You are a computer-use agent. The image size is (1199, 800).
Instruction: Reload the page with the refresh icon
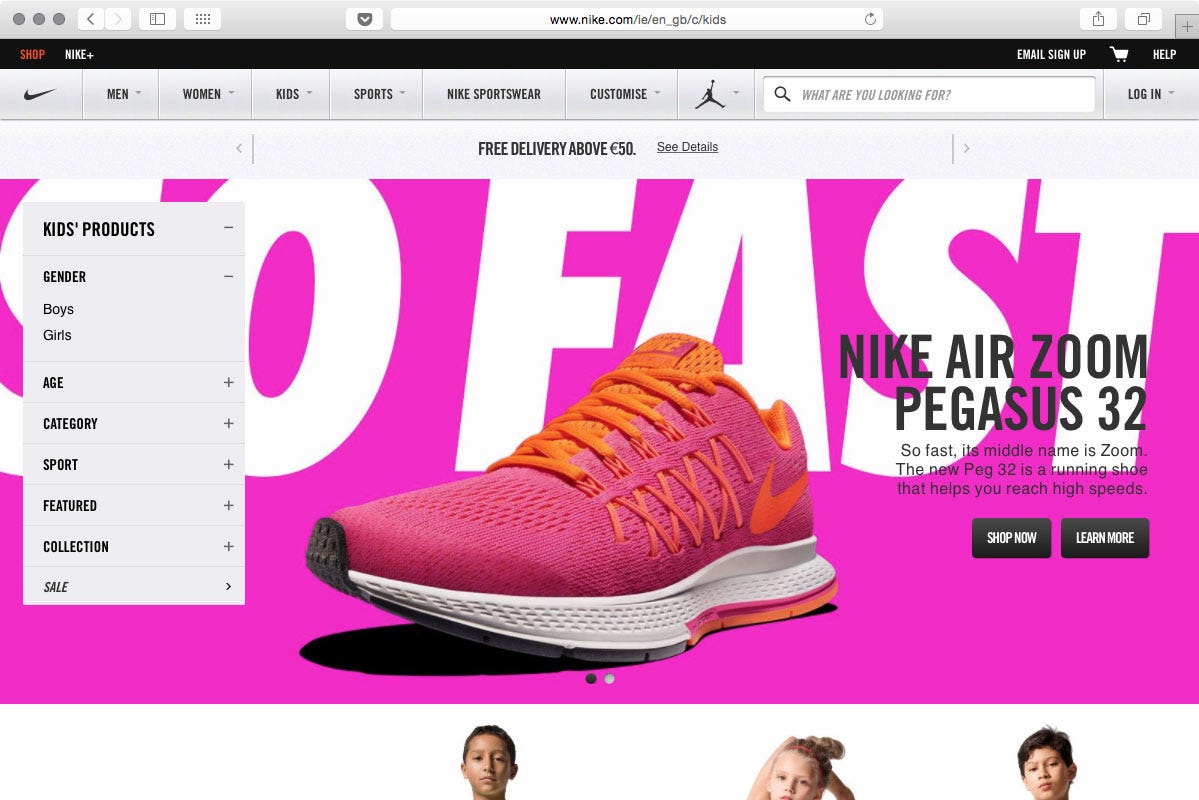pos(870,19)
